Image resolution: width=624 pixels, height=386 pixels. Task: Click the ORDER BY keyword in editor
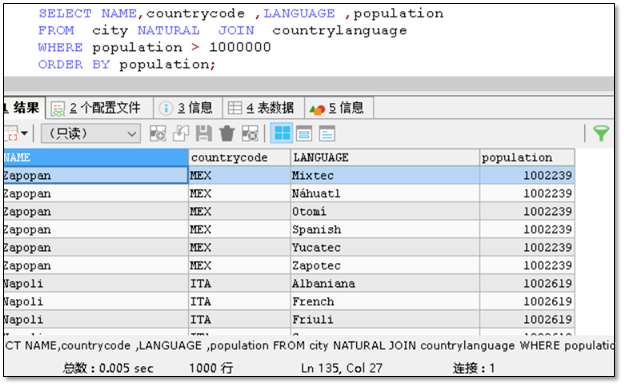pos(74,64)
